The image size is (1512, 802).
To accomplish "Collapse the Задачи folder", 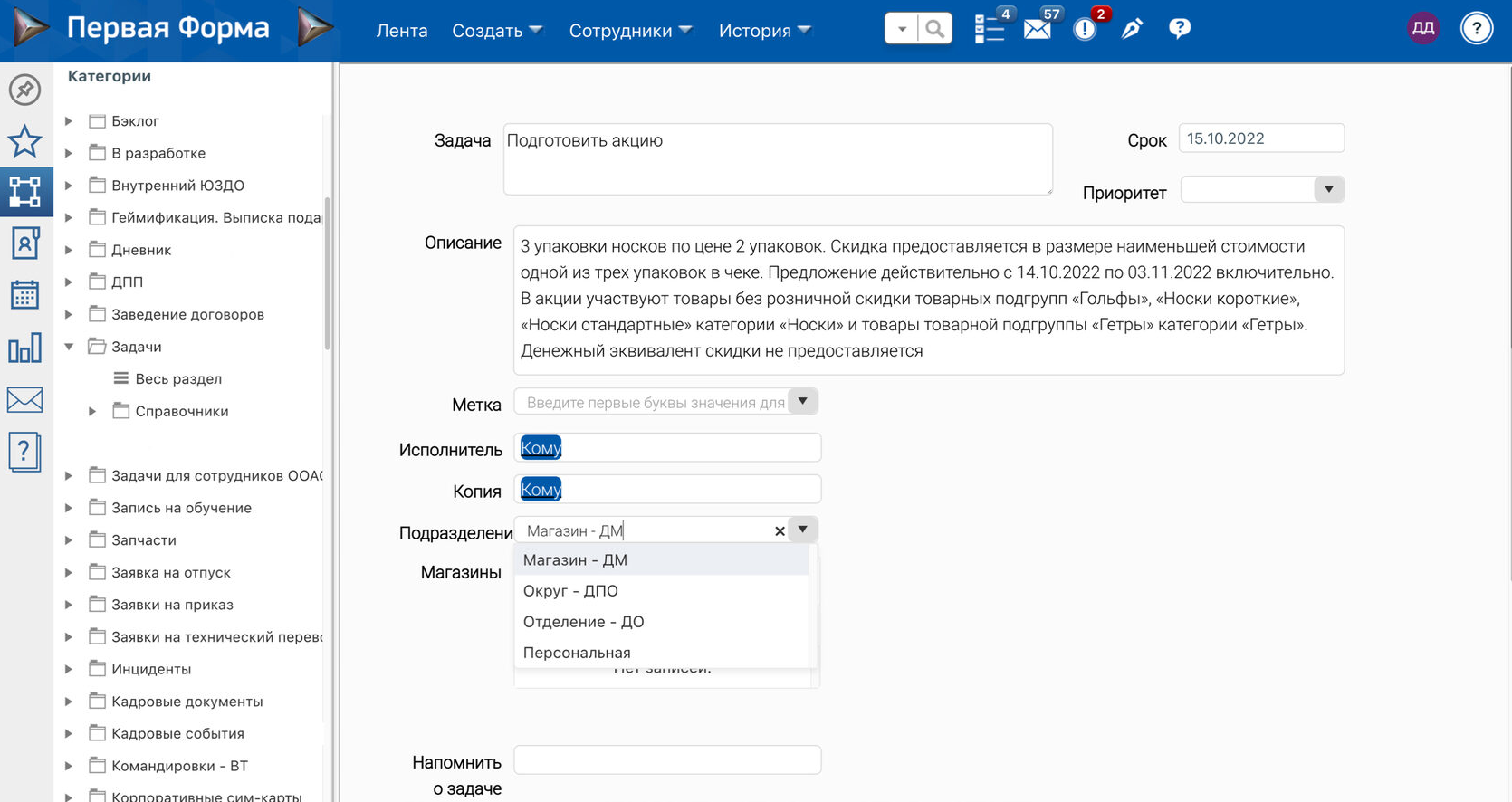I will tap(69, 347).
